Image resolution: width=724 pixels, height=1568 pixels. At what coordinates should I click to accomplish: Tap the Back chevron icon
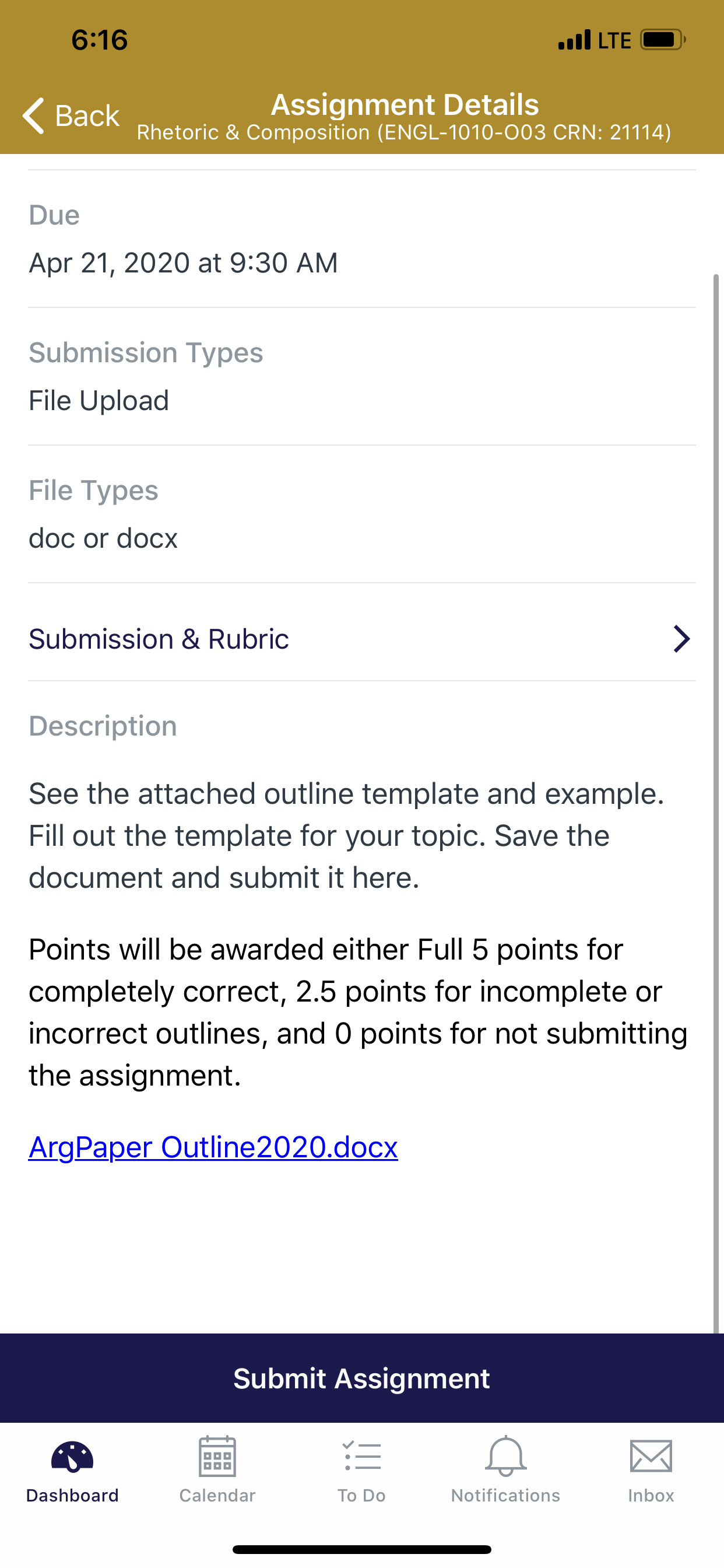click(33, 115)
